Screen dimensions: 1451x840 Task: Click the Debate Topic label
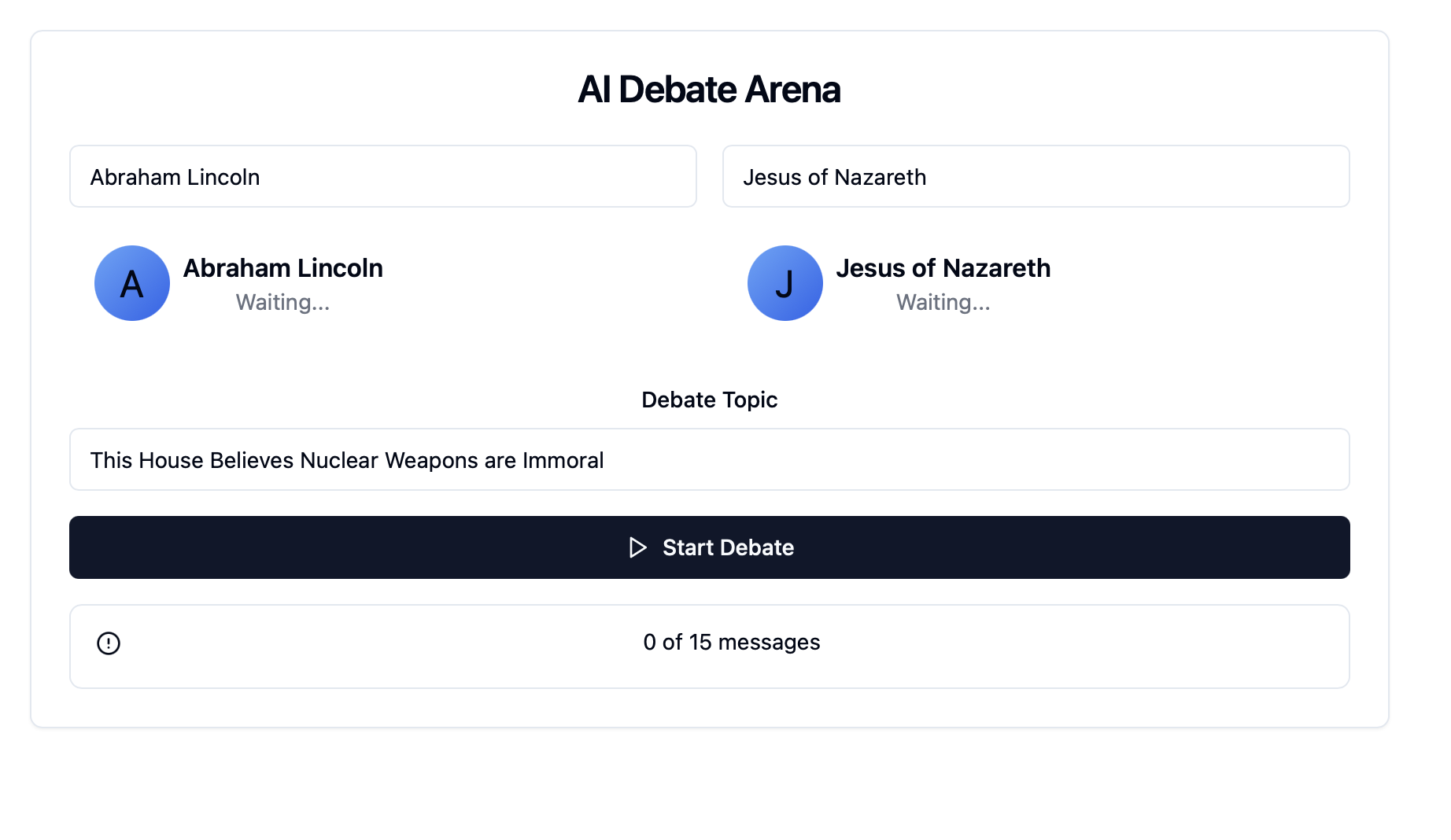[x=710, y=400]
